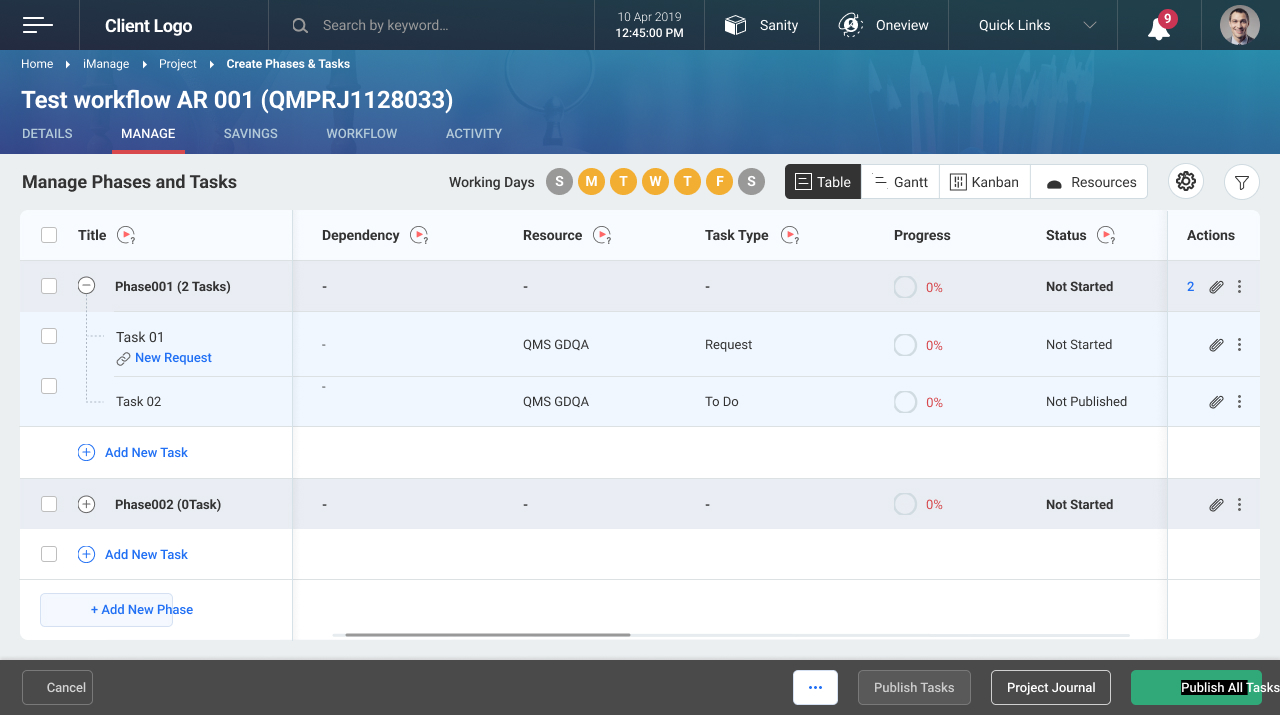
Task: Click attachment paperclip for Phase002
Action: coord(1216,505)
